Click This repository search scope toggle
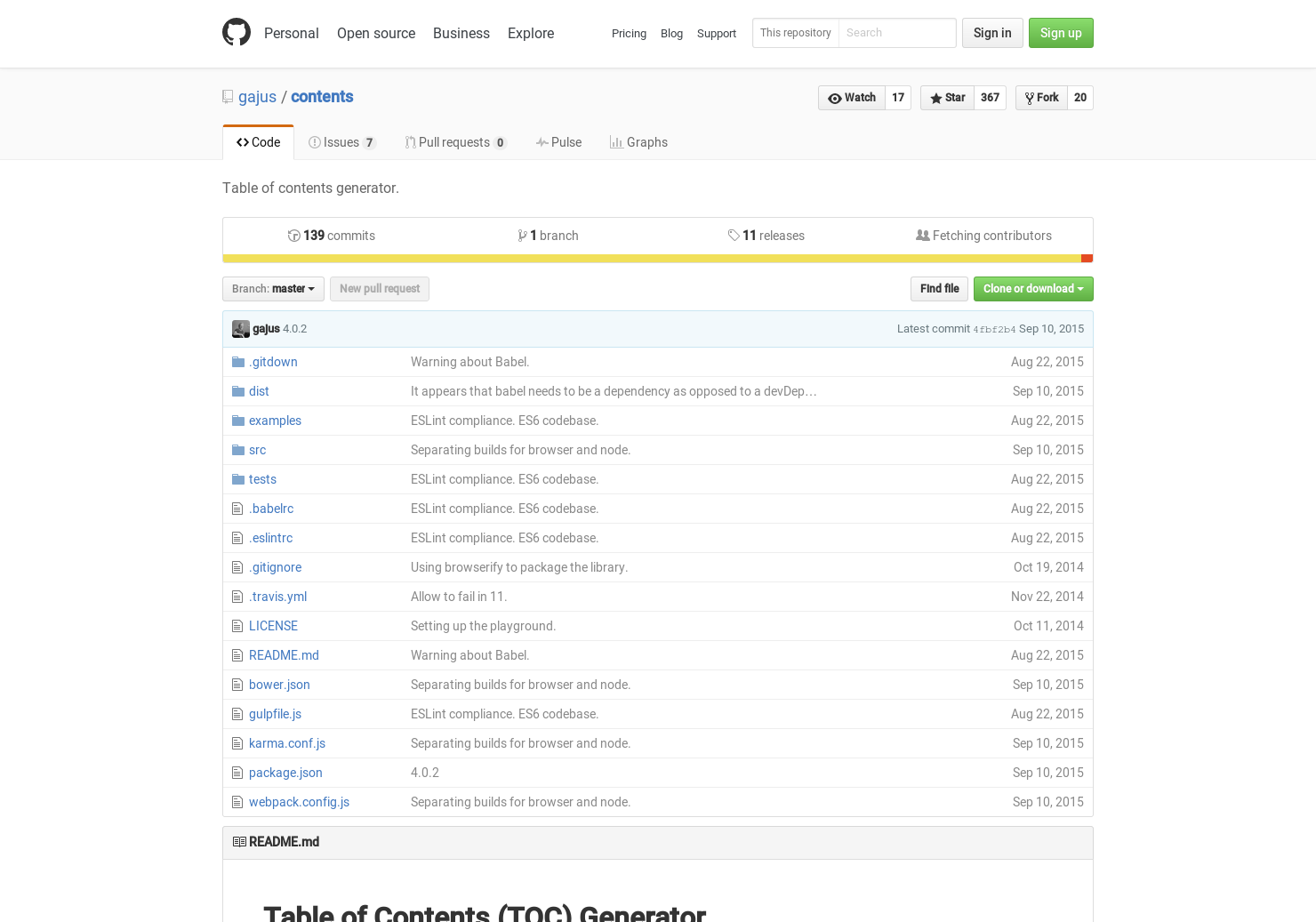Screen dimensions: 1316x922 (795, 33)
